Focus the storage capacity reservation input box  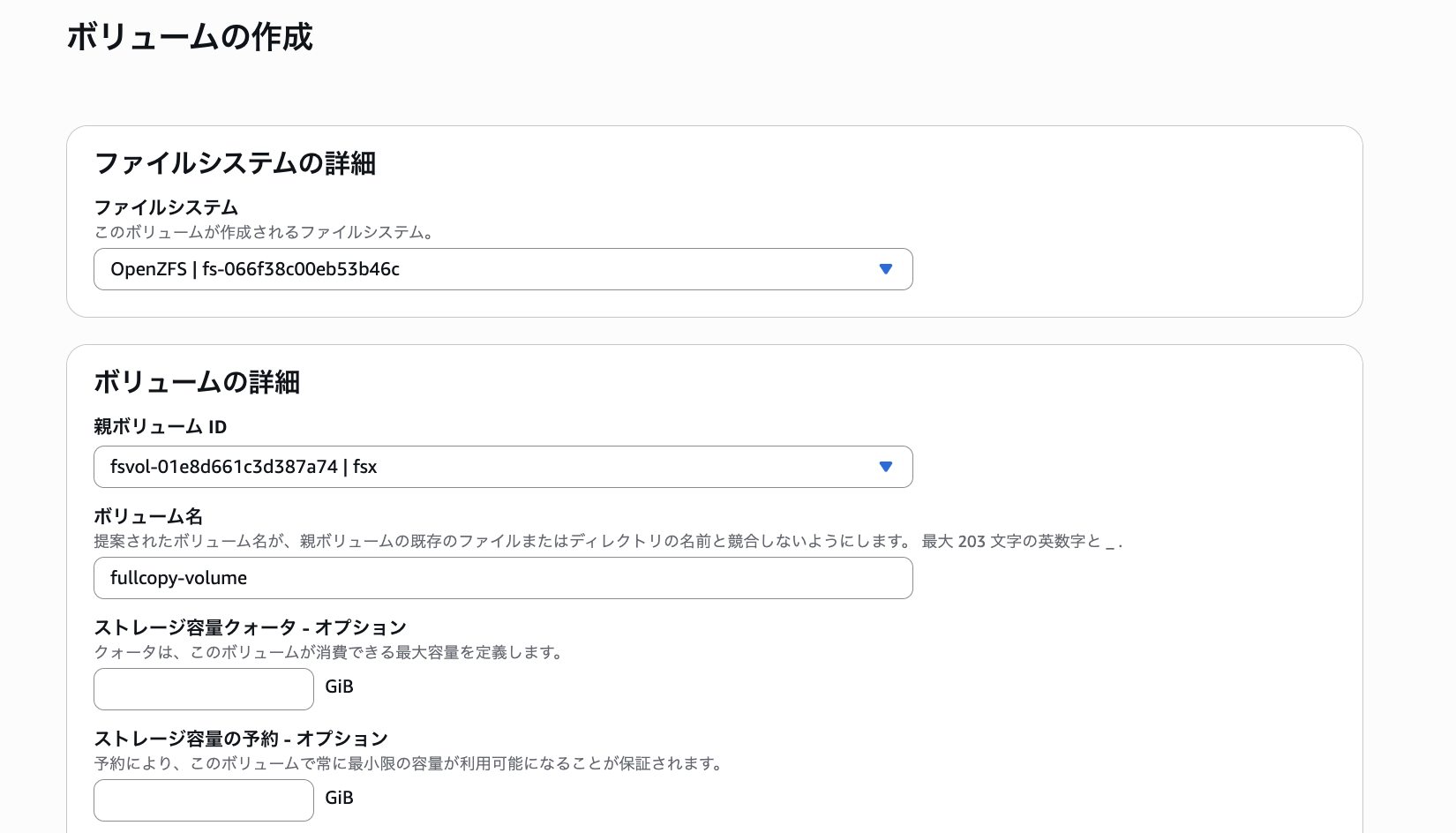(x=204, y=800)
